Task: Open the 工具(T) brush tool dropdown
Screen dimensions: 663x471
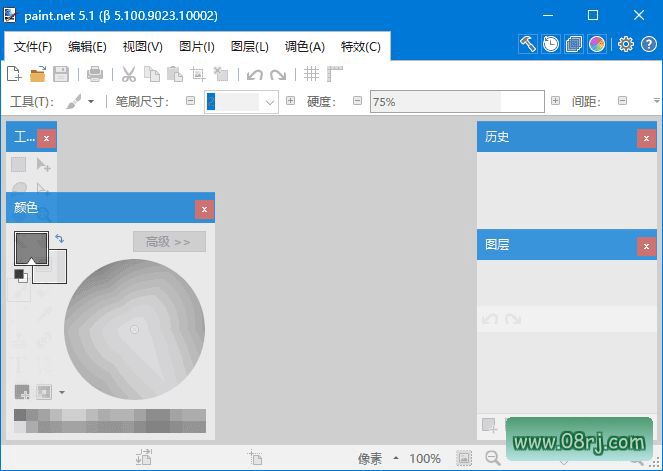Action: click(x=79, y=101)
